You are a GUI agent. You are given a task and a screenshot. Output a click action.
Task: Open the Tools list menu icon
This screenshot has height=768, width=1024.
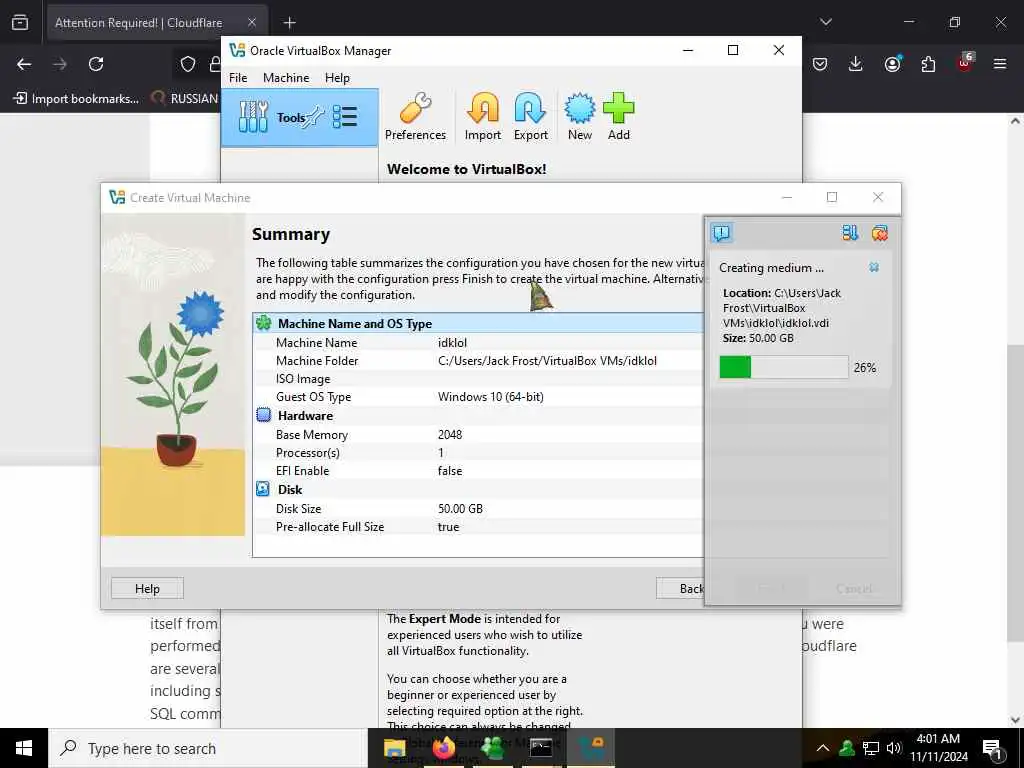[x=345, y=118]
